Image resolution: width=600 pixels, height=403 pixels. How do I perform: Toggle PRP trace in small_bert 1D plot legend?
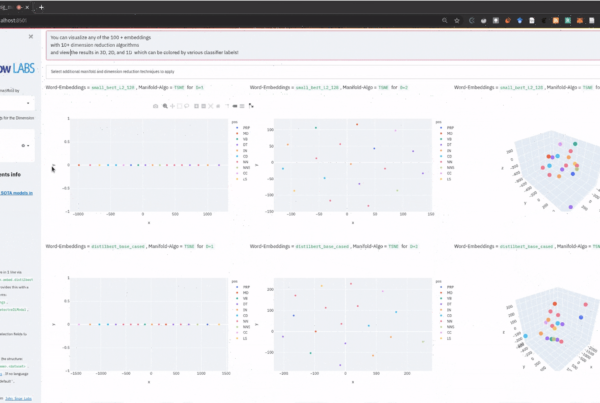click(x=243, y=128)
